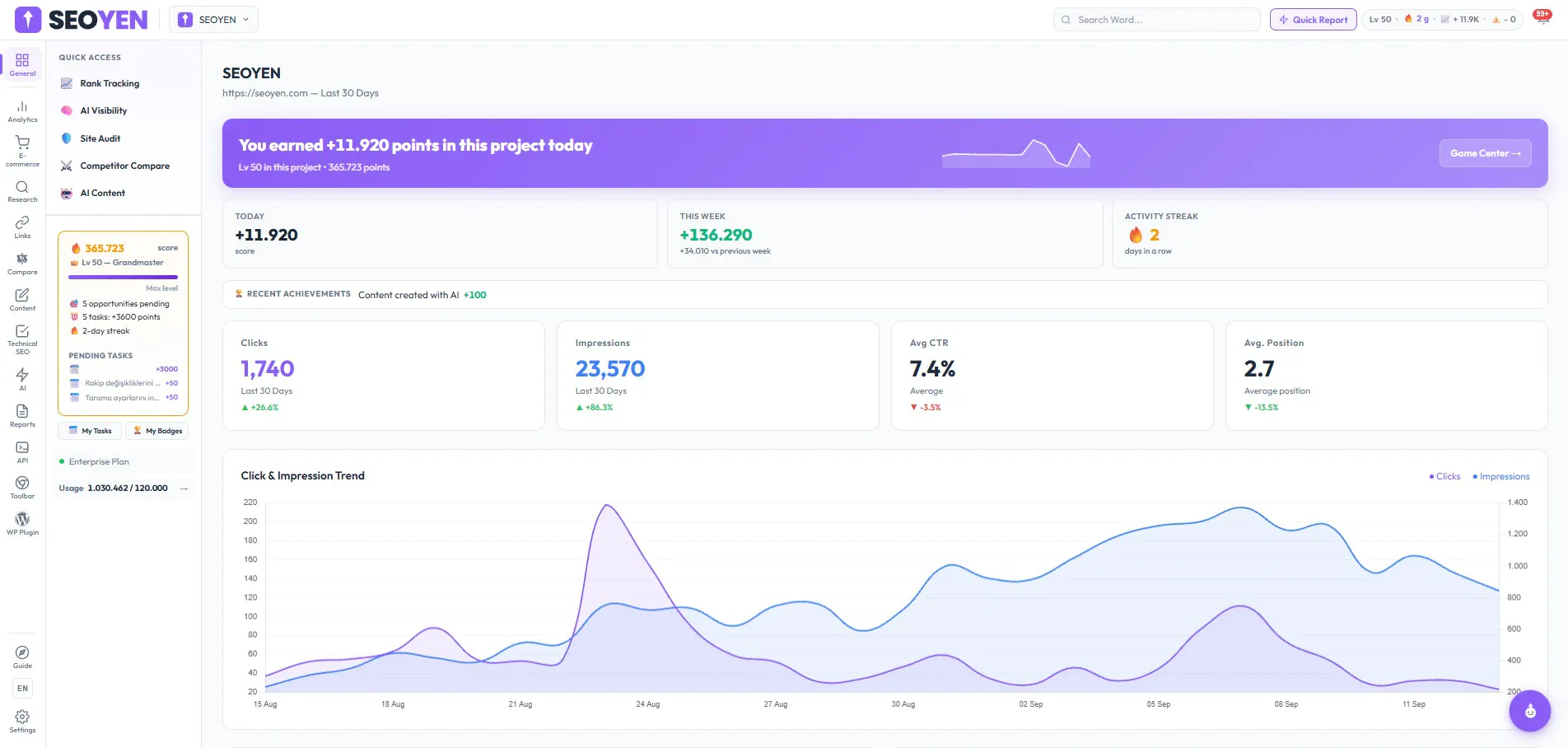Screen dimensions: 1568x748
Task: Open the Compare section in the sidebar
Action: point(22,264)
